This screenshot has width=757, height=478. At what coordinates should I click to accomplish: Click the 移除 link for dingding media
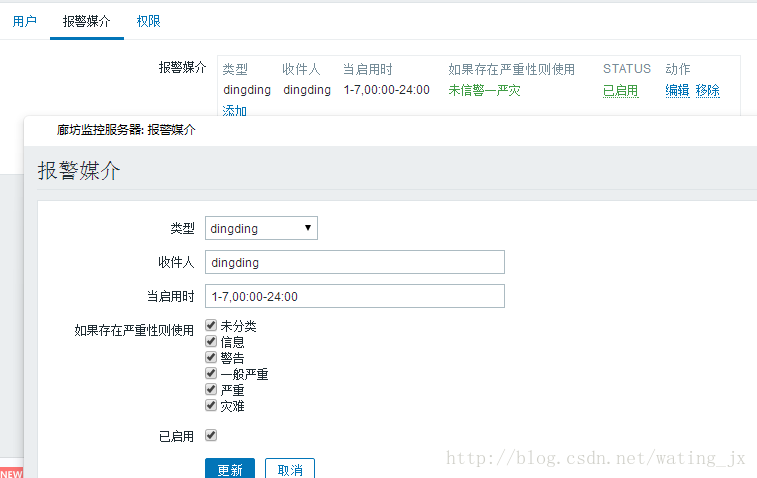pos(708,90)
